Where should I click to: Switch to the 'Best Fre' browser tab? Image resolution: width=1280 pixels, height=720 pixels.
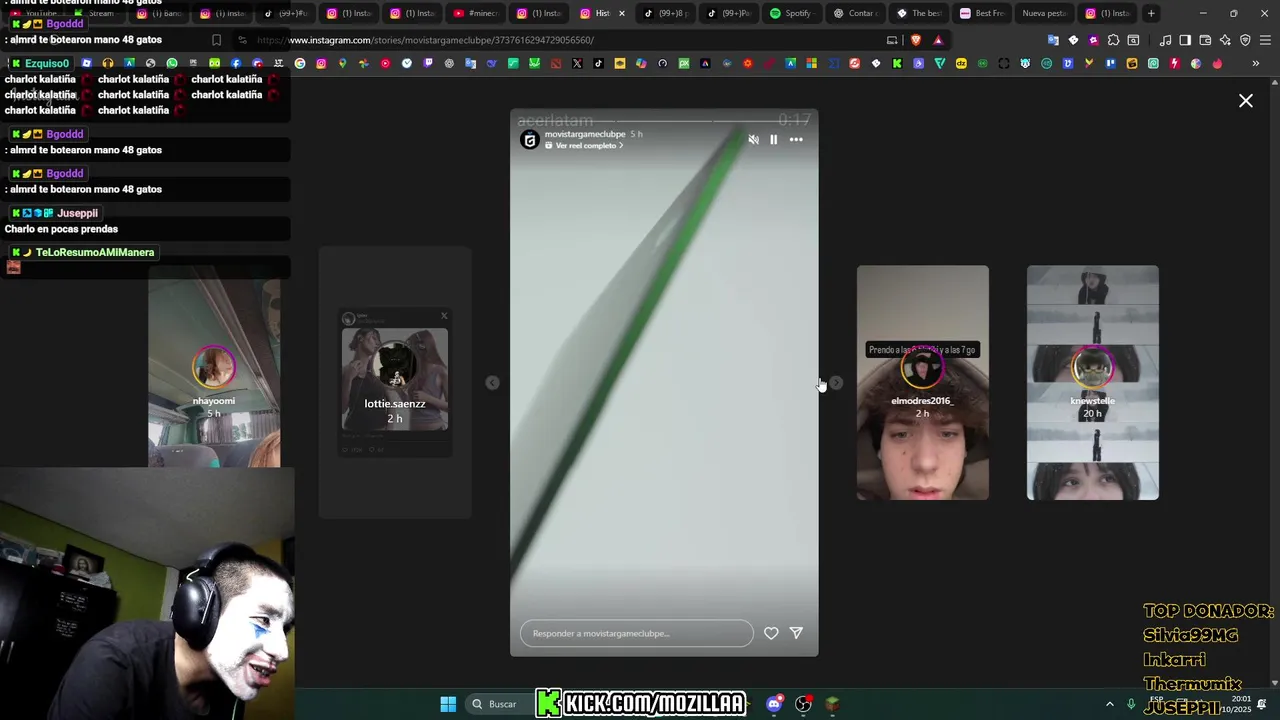pyautogui.click(x=981, y=13)
